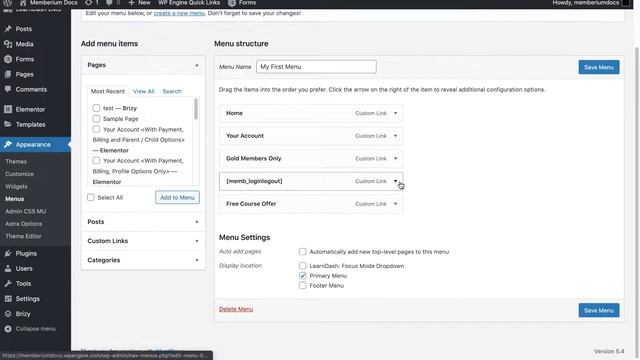Viewport: 640px width, 360px height.
Task: Click the comments icon in admin bar
Action: [109, 3]
